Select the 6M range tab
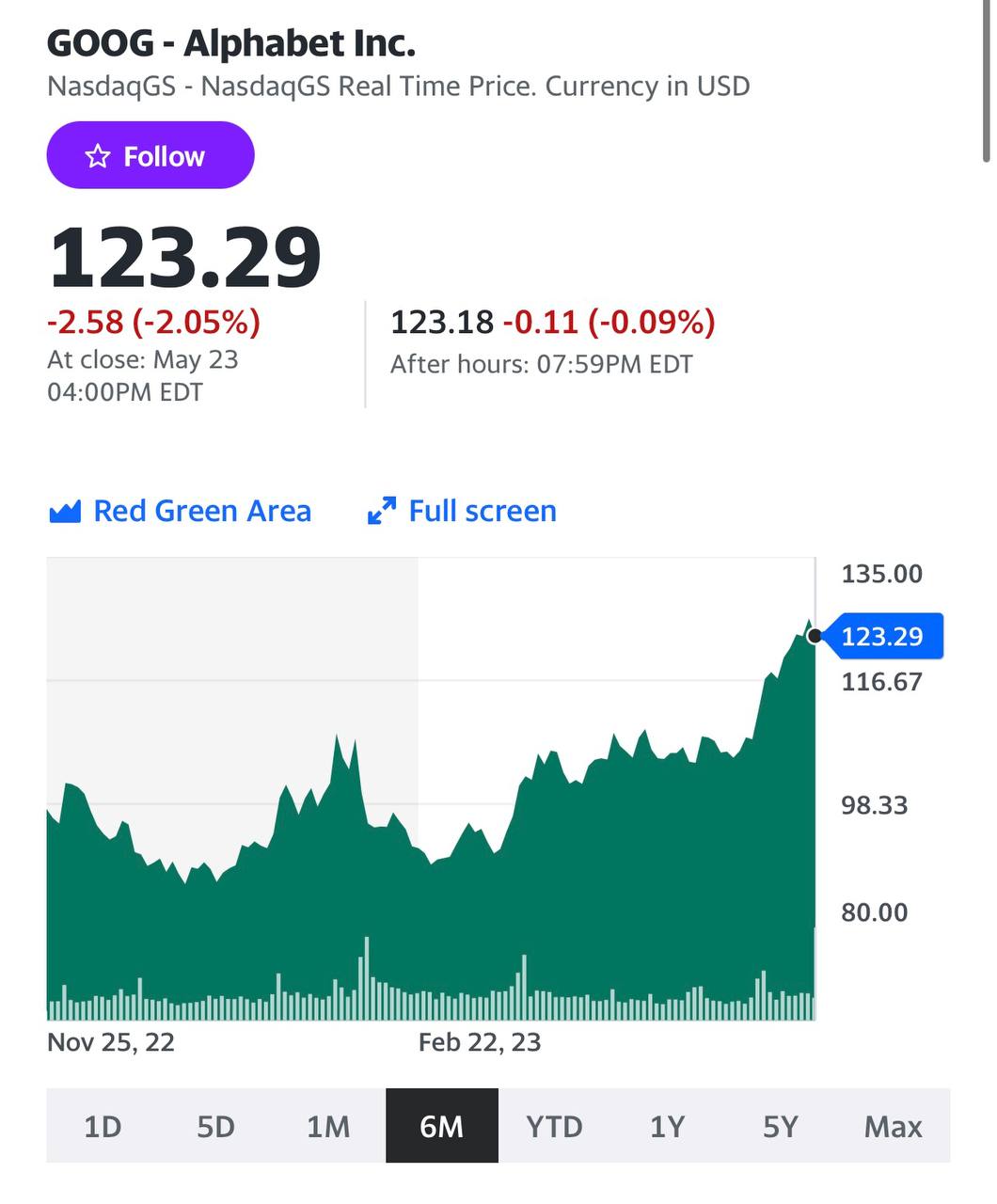Screen dimensions: 997x1204 coord(441,1126)
